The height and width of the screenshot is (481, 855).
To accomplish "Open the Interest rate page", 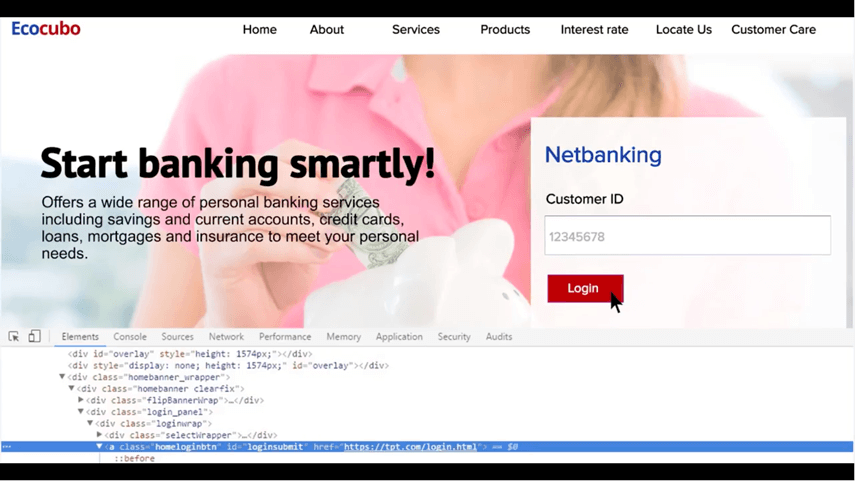I will click(594, 29).
